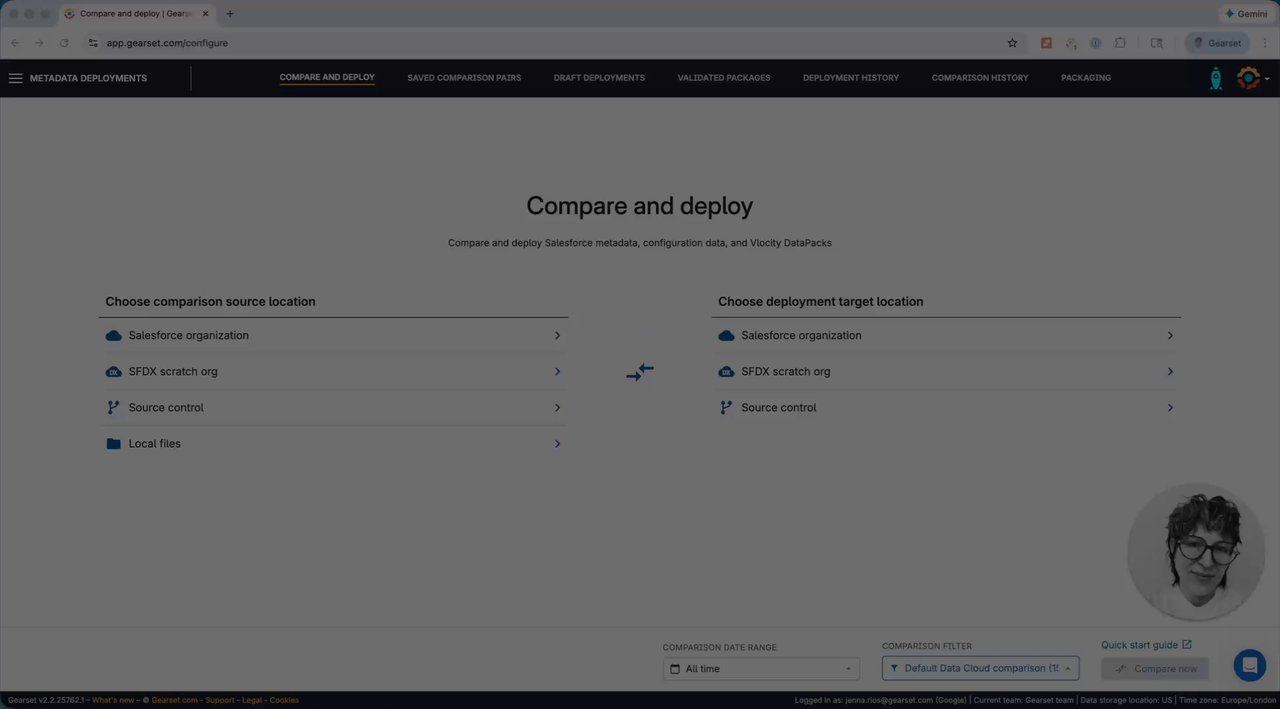This screenshot has width=1280, height=709.
Task: Click the folder icon next to Local files
Action: [113, 444]
